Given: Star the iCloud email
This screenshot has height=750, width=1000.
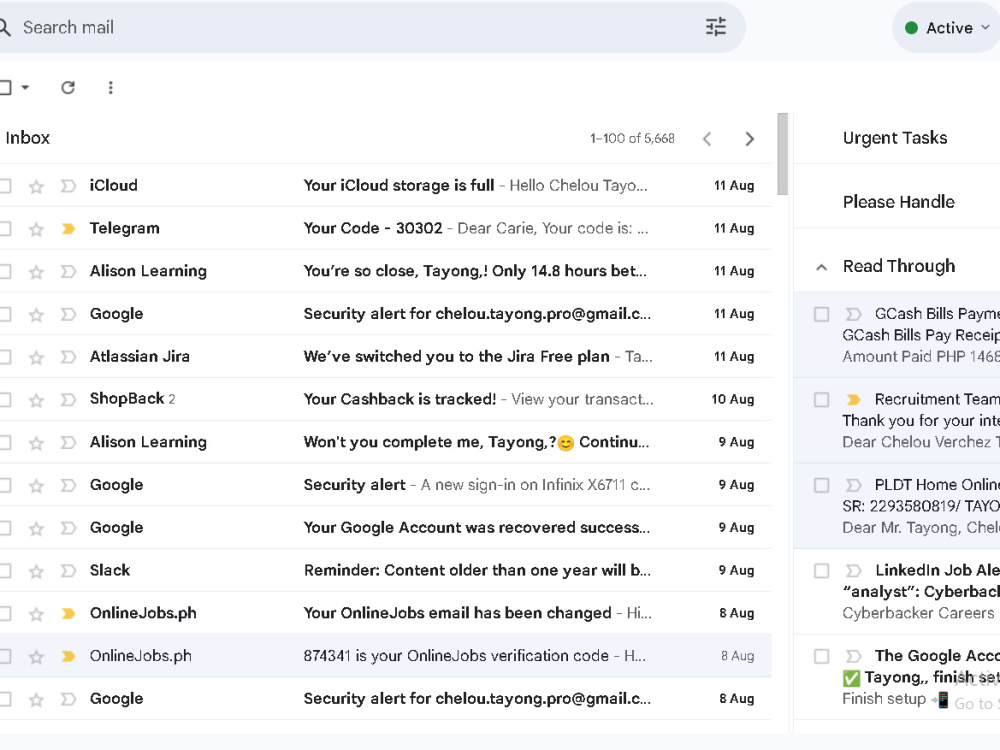Looking at the screenshot, I should pos(36,186).
